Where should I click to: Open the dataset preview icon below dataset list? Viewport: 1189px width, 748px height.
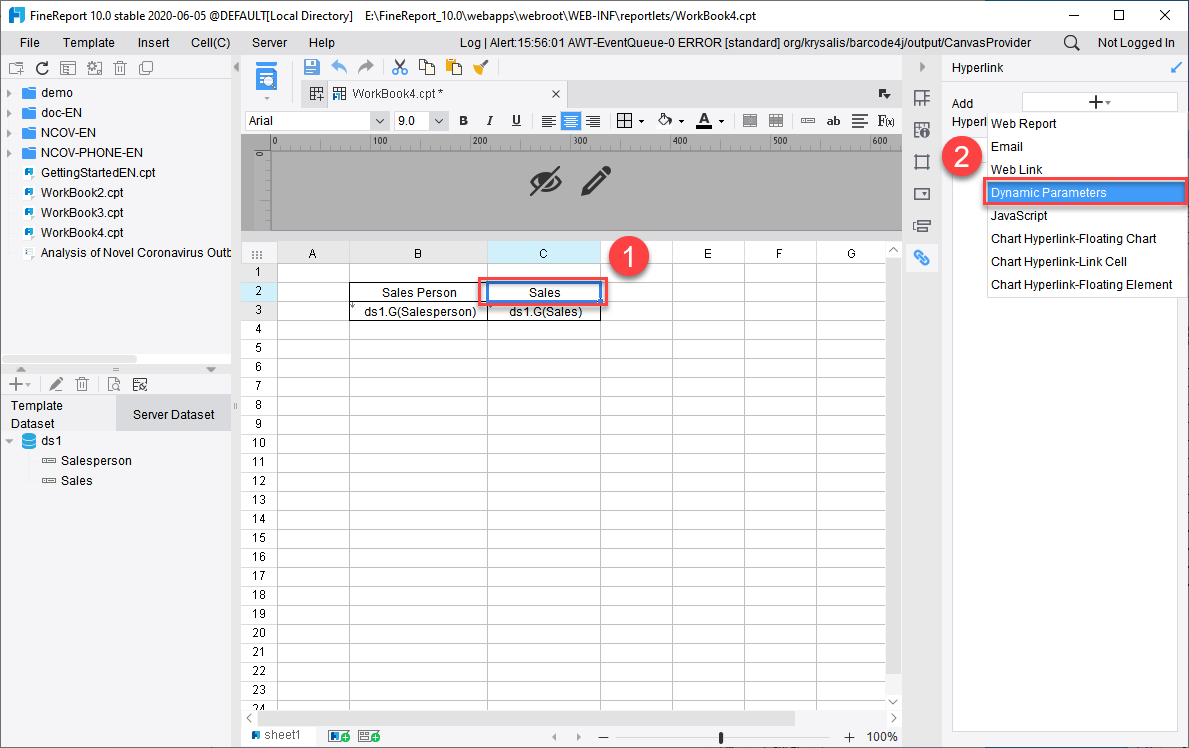pyautogui.click(x=113, y=383)
